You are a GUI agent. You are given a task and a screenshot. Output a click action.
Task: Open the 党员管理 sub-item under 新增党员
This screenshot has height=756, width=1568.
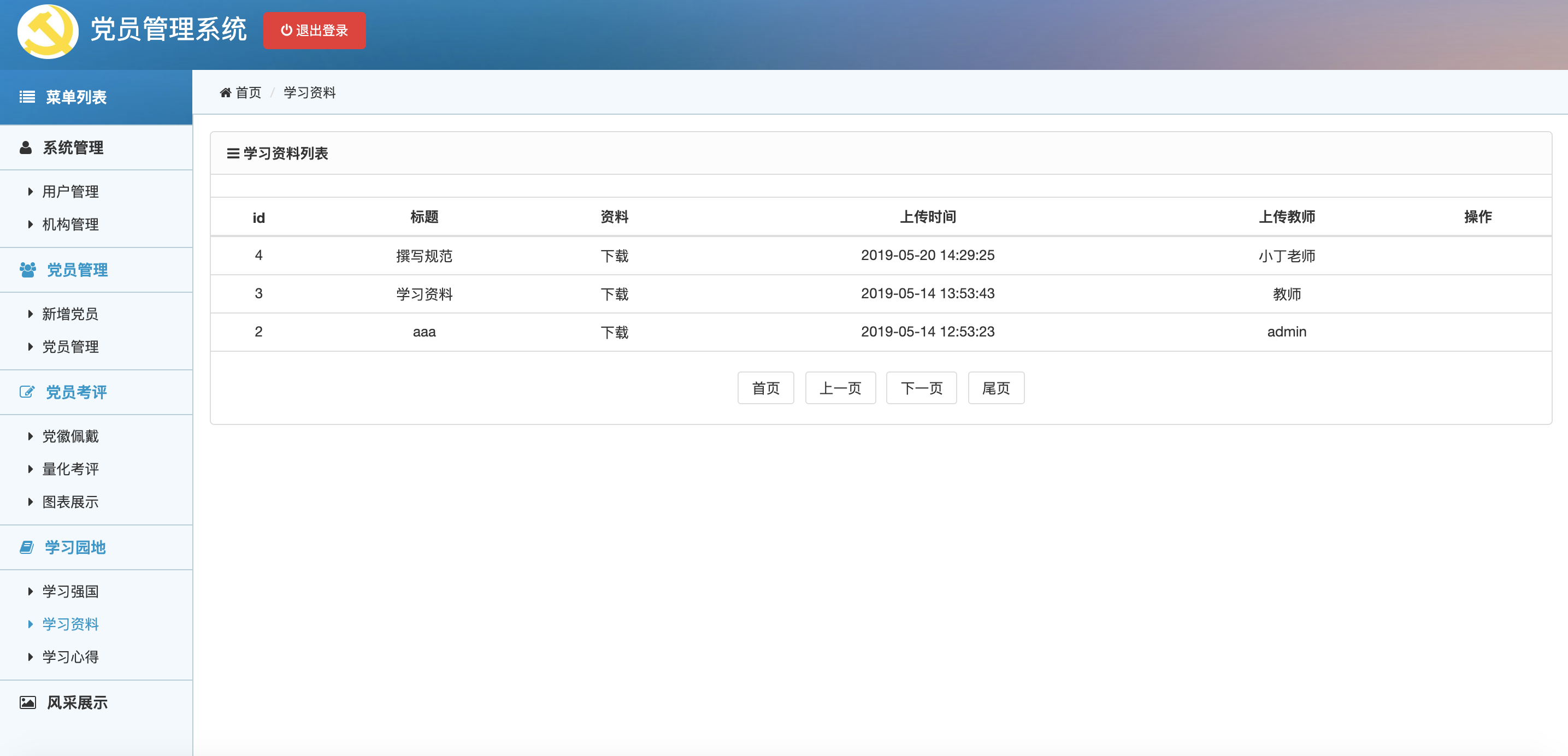[x=70, y=347]
